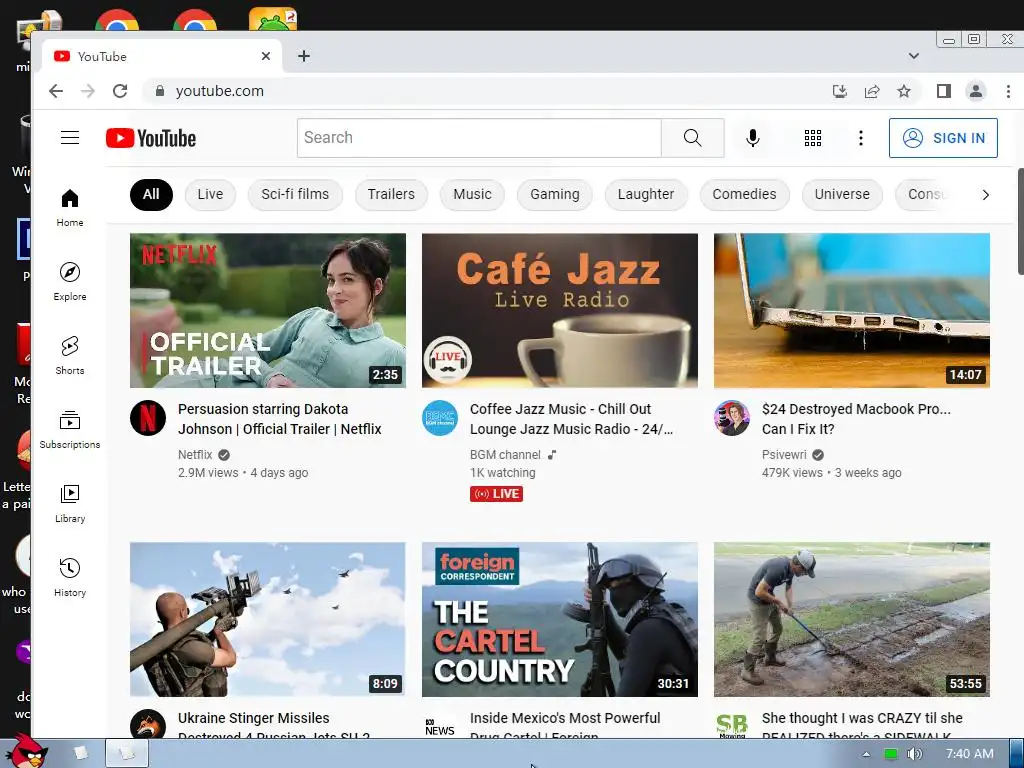
Task: Click inside the YouTube search field
Action: point(479,138)
